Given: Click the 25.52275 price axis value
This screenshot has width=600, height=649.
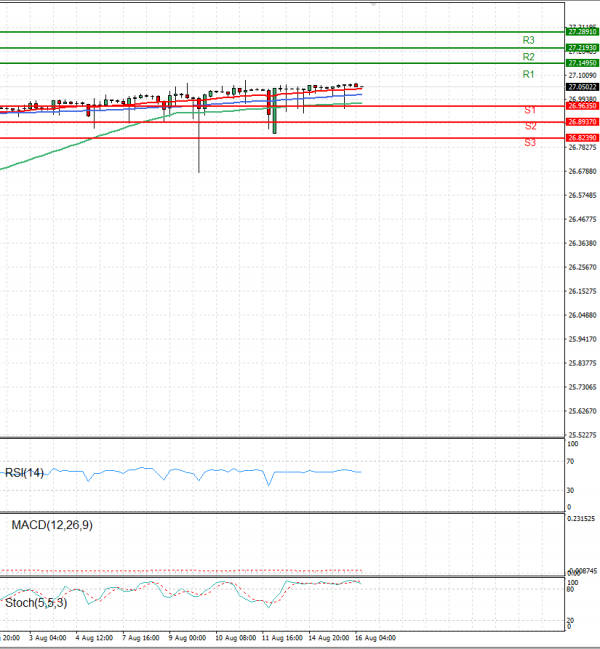Looking at the screenshot, I should (583, 435).
